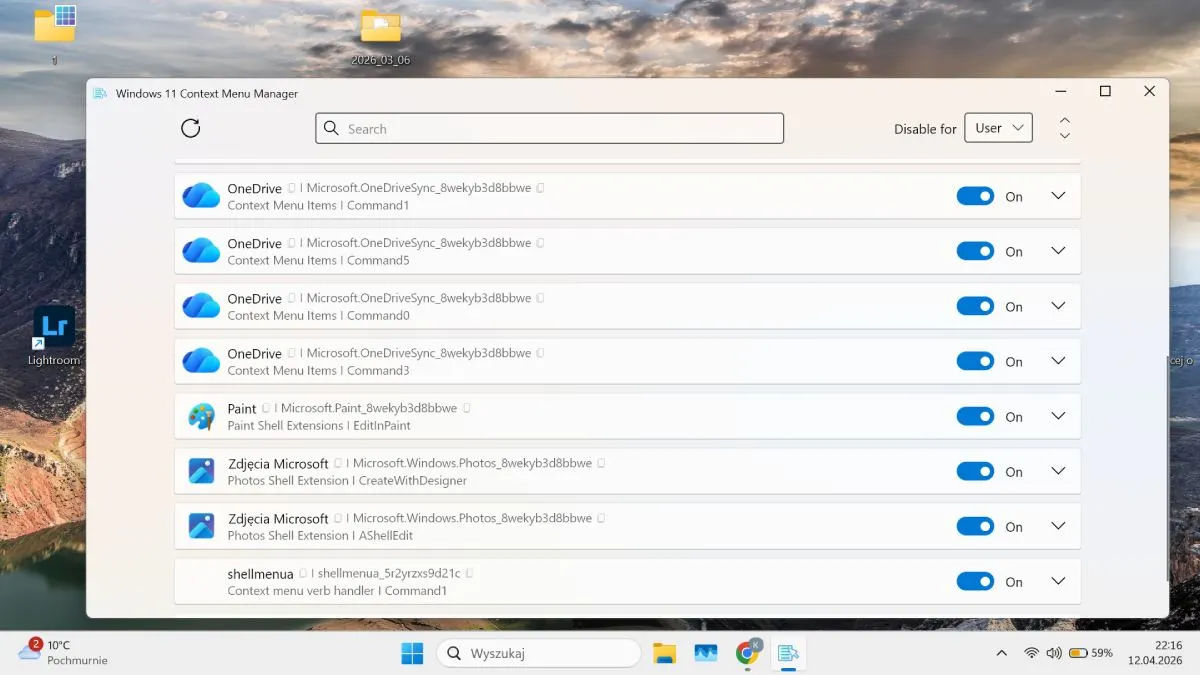Disable the Paint EditInPaint switch
Screen dimensions: 1200x675
coord(975,416)
